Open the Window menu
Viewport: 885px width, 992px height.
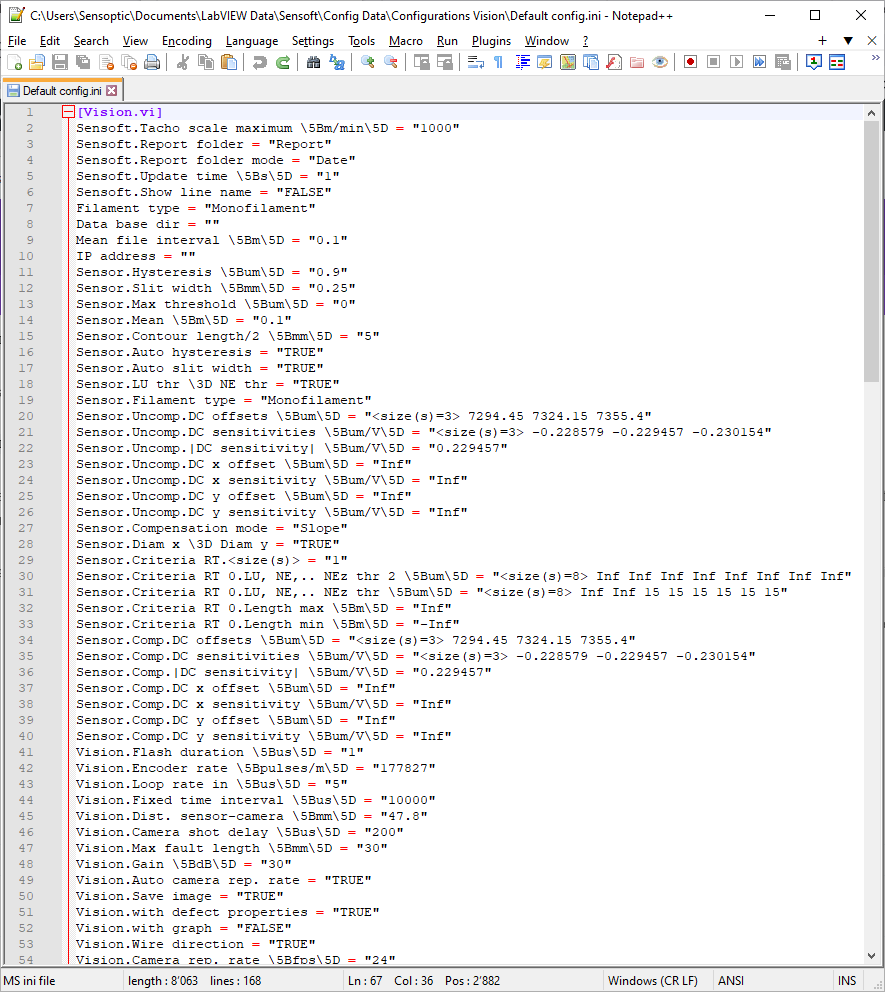point(547,41)
